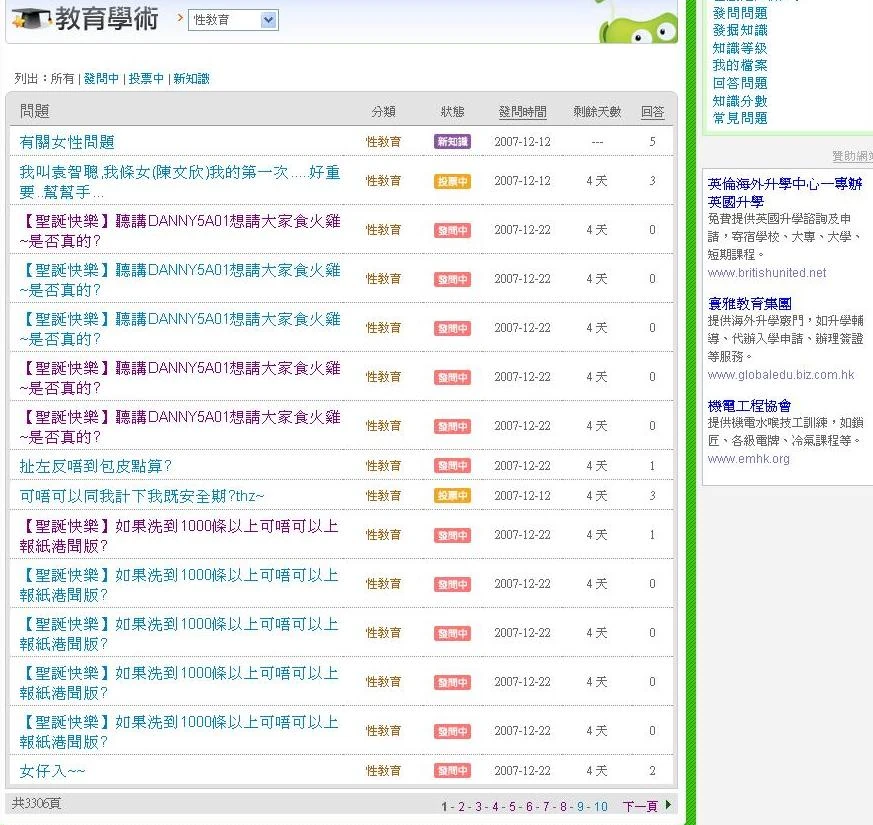Sort by 發問時間 column header
The width and height of the screenshot is (873, 825).
pos(522,111)
